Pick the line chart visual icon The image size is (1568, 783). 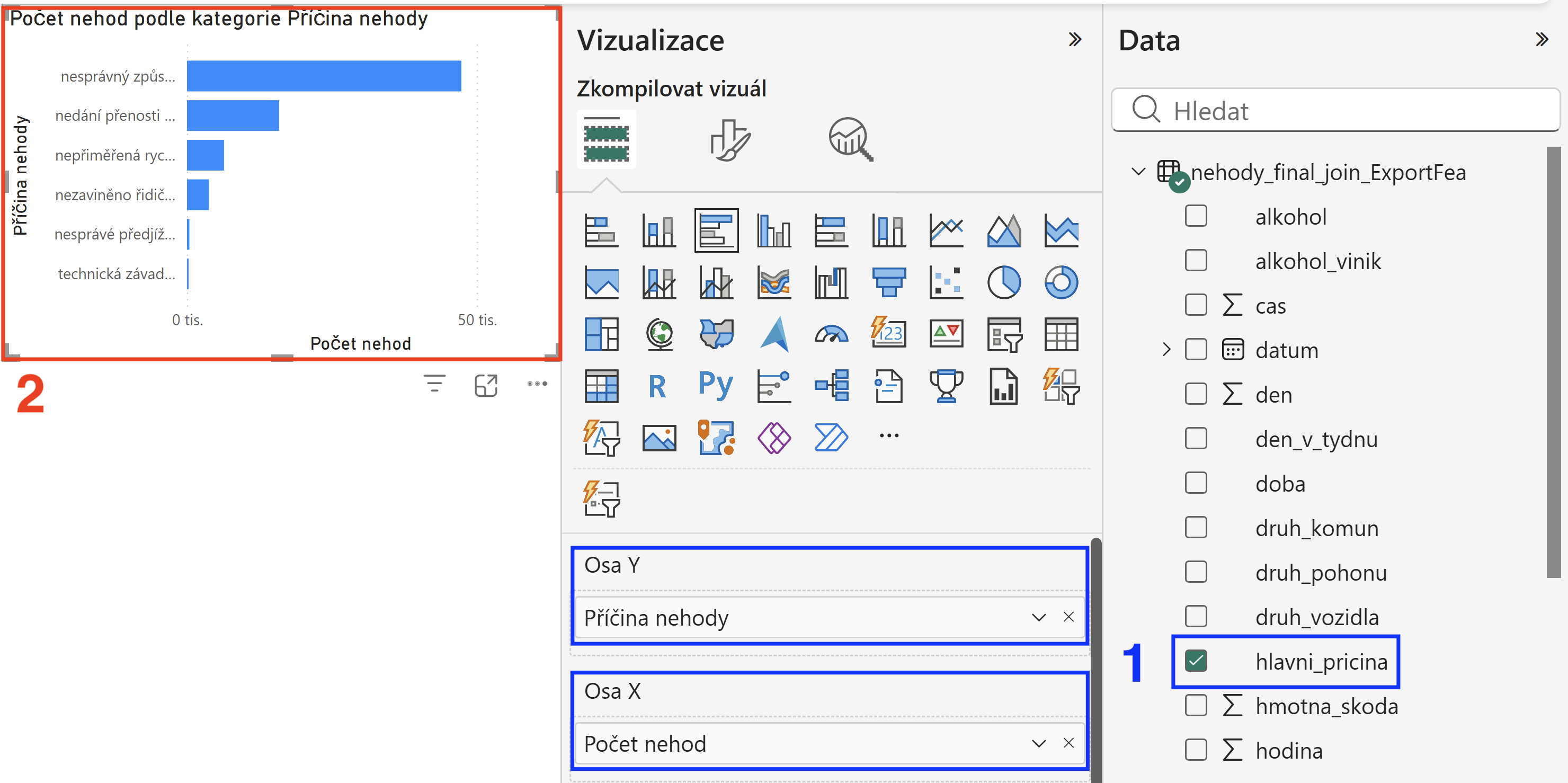click(x=946, y=230)
